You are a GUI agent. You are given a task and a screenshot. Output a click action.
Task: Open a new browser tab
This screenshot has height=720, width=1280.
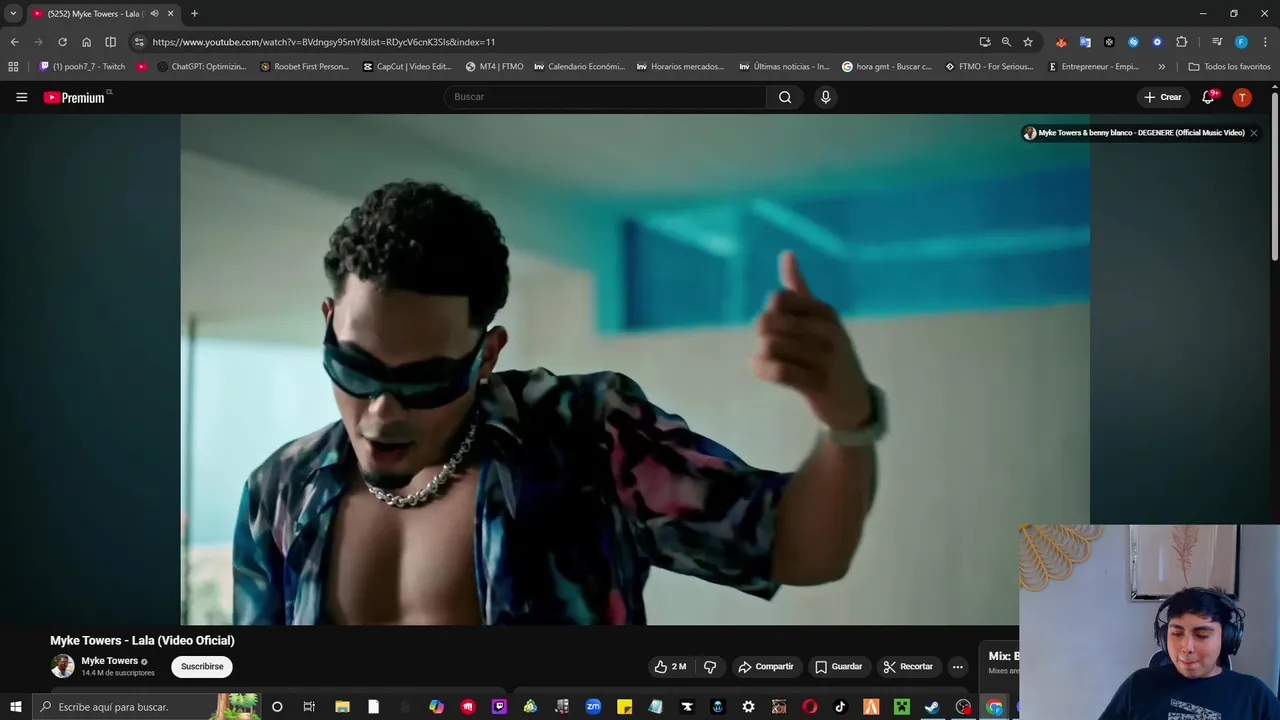pos(194,14)
